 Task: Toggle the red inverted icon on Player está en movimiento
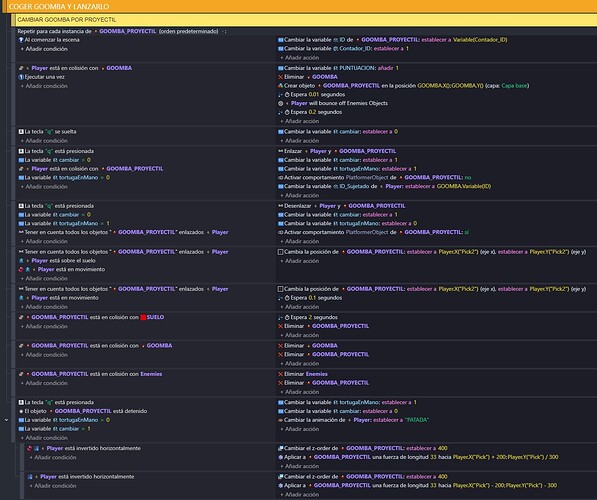(x=21, y=269)
